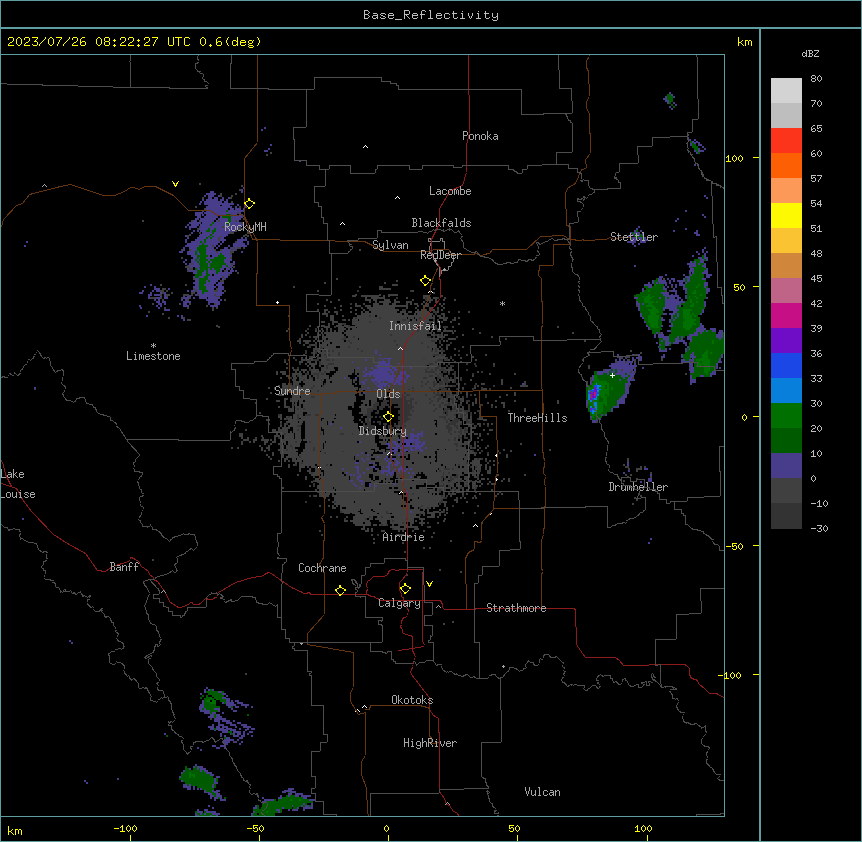This screenshot has width=862, height=842.
Task: Click the 100 tick on the right axis
Action: (734, 158)
